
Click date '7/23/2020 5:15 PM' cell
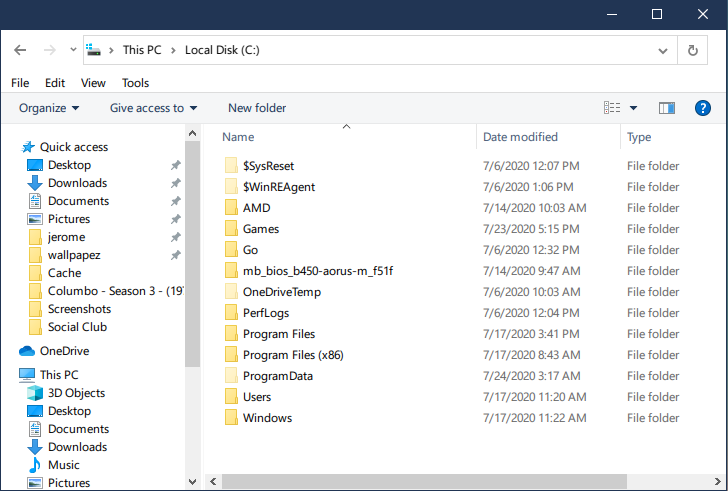pos(531,229)
